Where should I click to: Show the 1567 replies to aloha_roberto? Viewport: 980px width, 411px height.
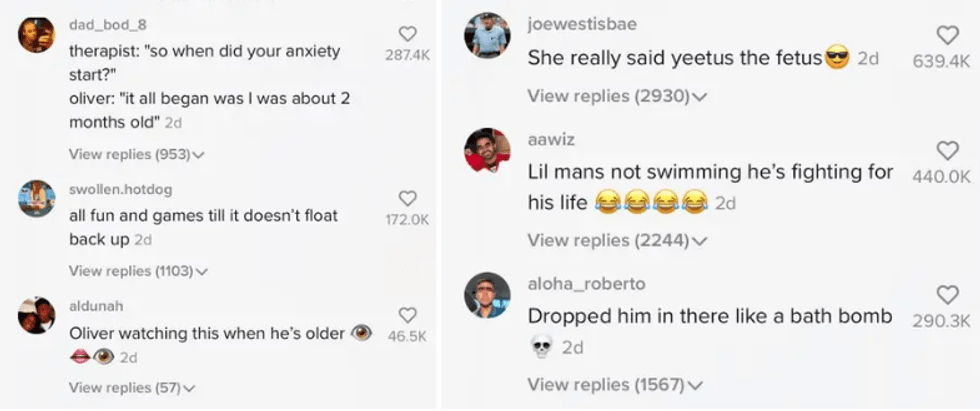(x=617, y=384)
